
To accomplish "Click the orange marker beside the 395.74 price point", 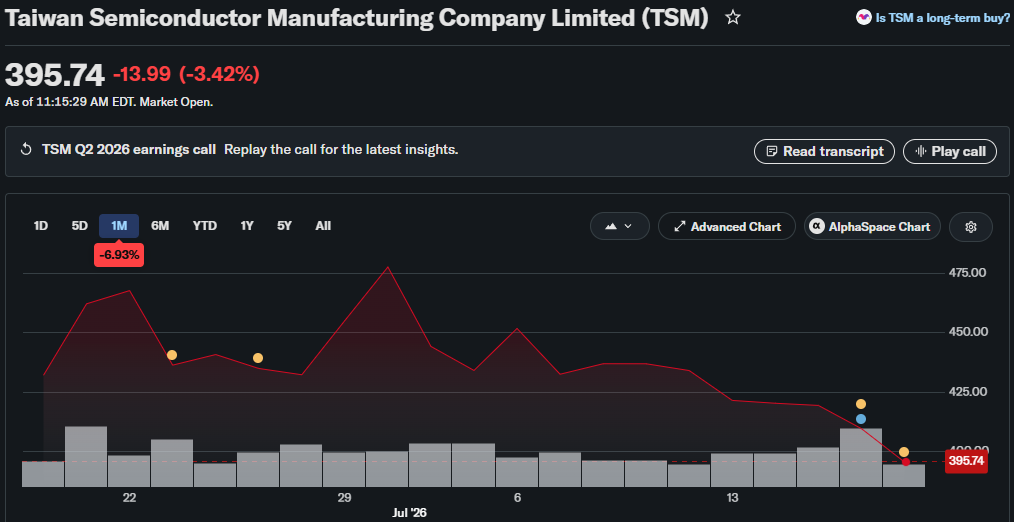I will pos(904,451).
